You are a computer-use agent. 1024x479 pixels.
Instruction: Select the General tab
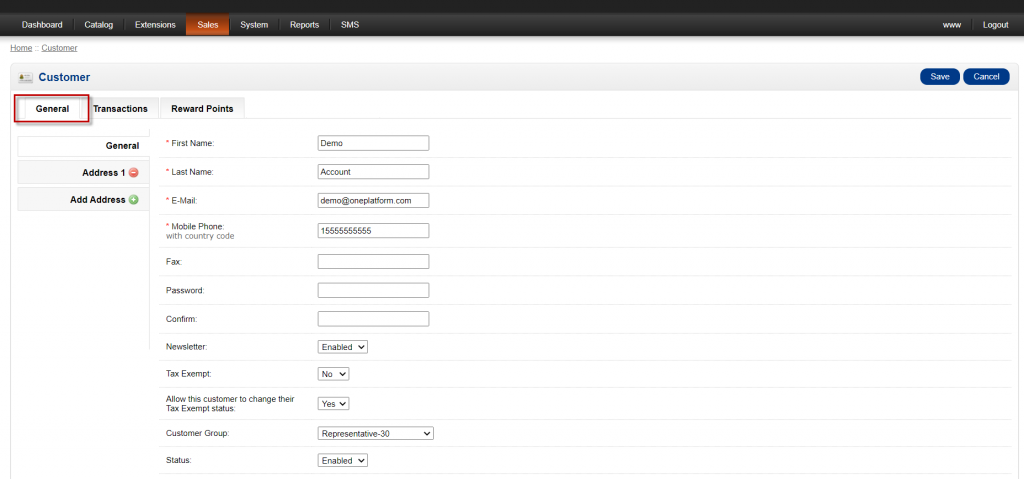click(52, 109)
